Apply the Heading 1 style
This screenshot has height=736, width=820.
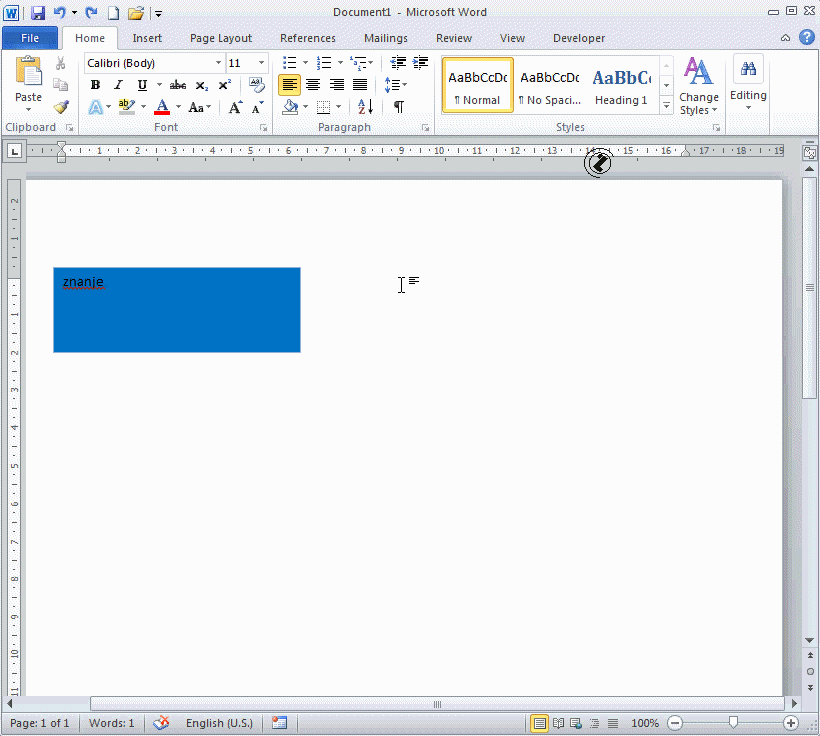(621, 85)
